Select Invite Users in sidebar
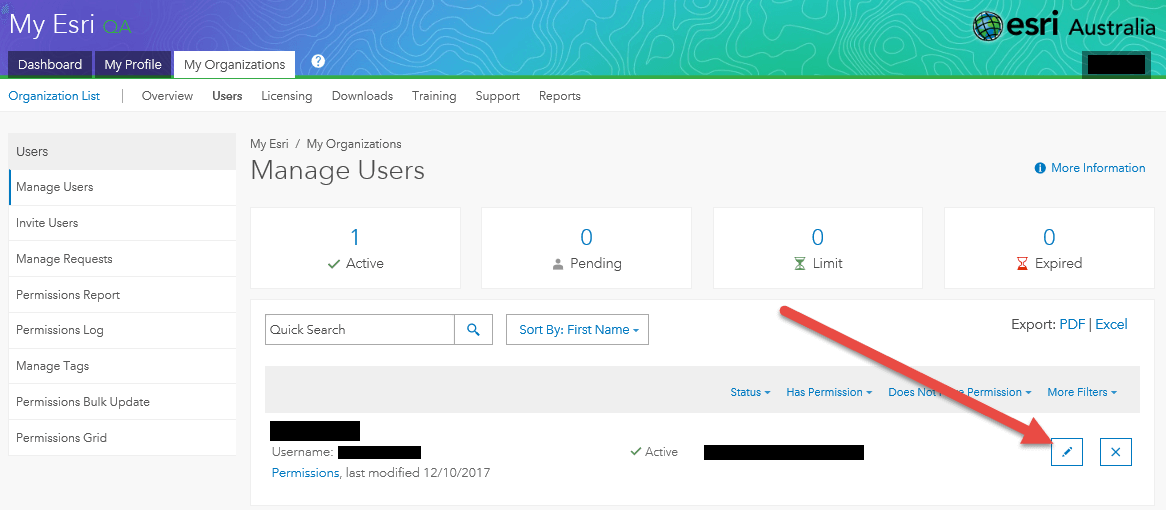The height and width of the screenshot is (510, 1166). pyautogui.click(x=123, y=223)
